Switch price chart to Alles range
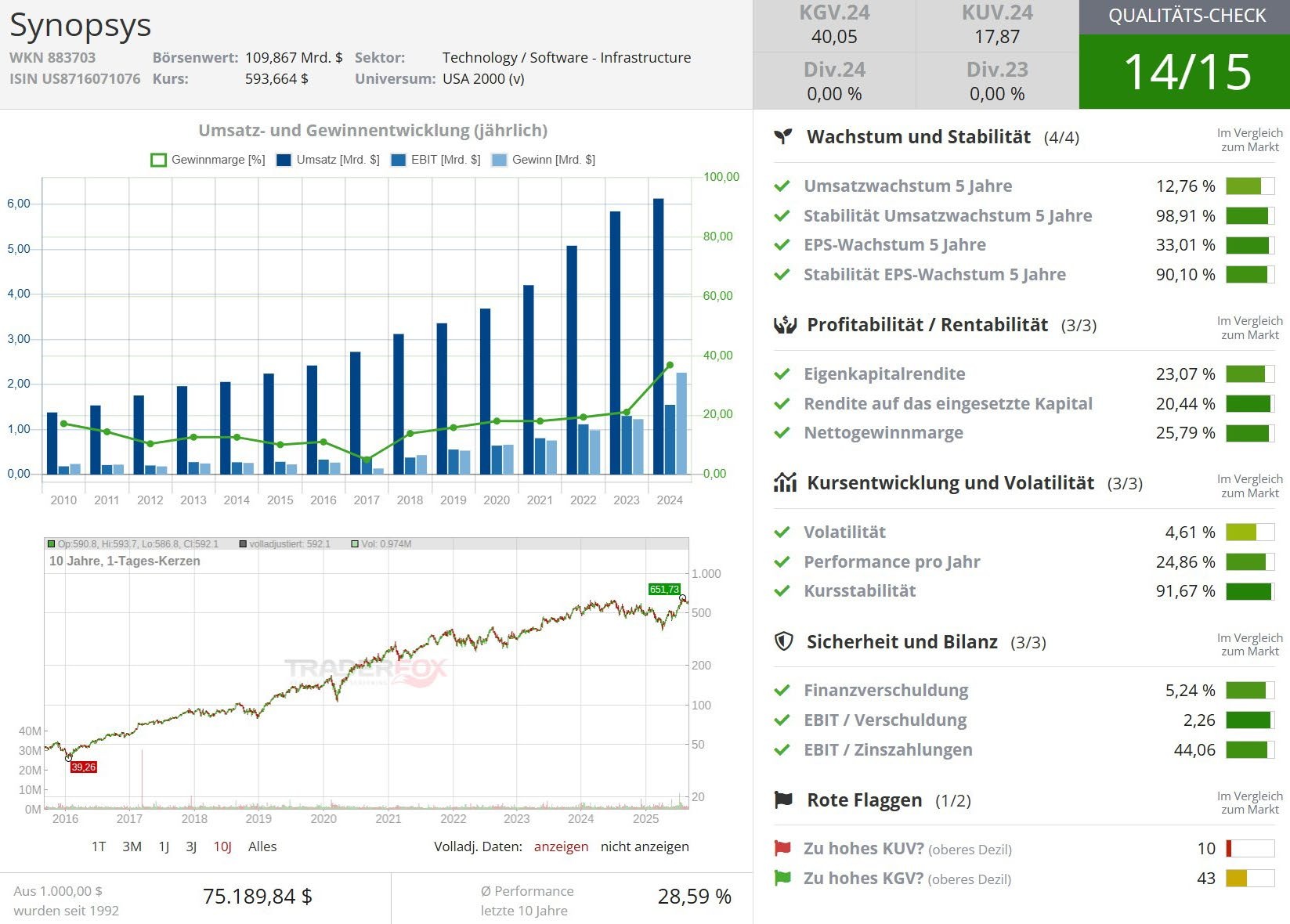The height and width of the screenshot is (924, 1290). coord(262,846)
